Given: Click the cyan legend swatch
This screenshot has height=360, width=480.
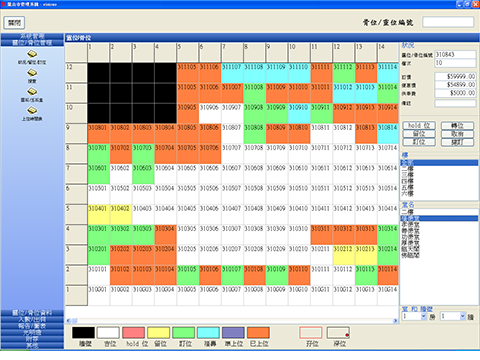Looking at the screenshot, I should point(208,333).
